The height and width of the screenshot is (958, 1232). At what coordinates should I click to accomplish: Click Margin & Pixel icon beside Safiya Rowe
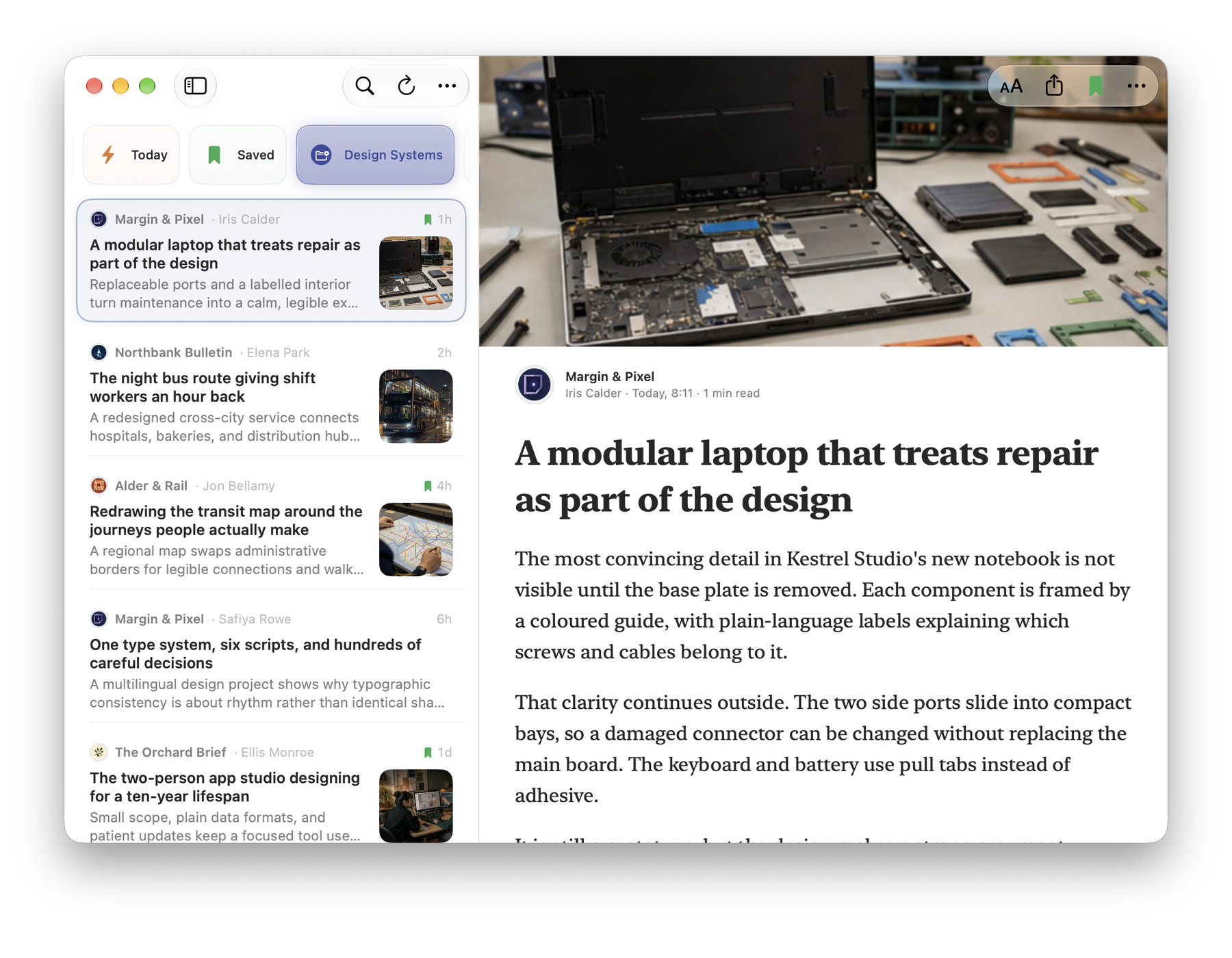tap(99, 619)
